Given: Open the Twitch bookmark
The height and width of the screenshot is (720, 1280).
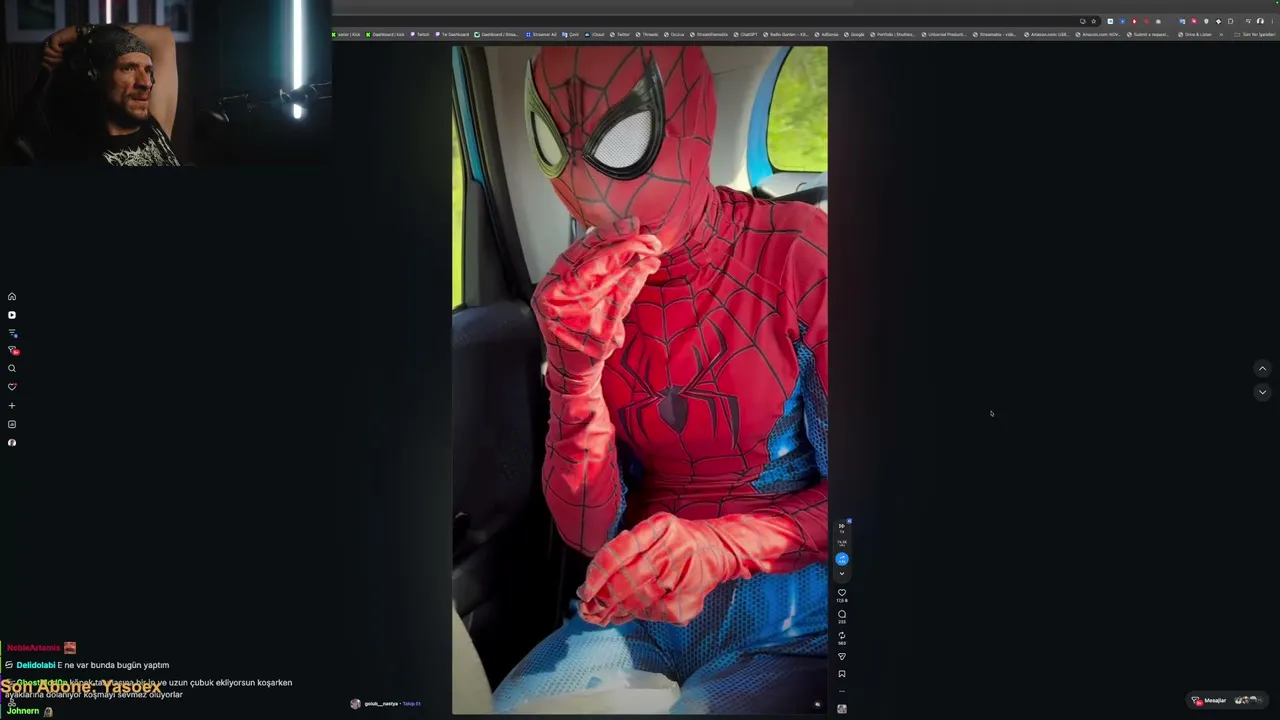Looking at the screenshot, I should pyautogui.click(x=420, y=35).
